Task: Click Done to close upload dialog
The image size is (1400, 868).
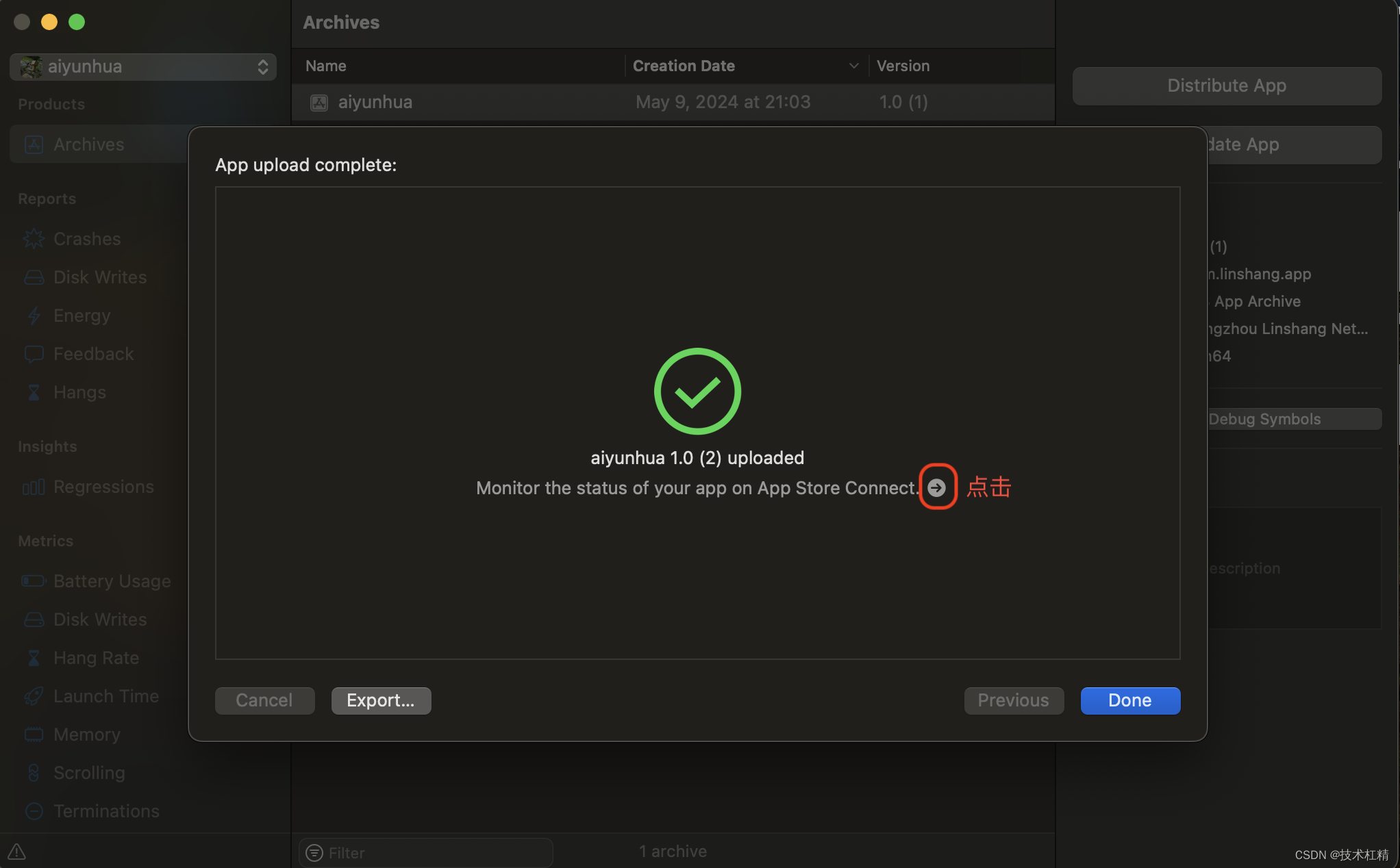Action: point(1130,700)
